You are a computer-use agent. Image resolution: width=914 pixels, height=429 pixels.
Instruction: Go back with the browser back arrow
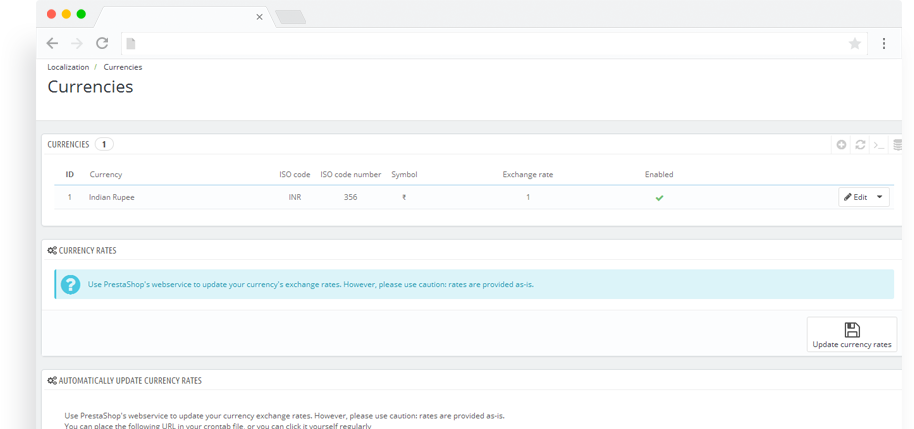click(52, 43)
